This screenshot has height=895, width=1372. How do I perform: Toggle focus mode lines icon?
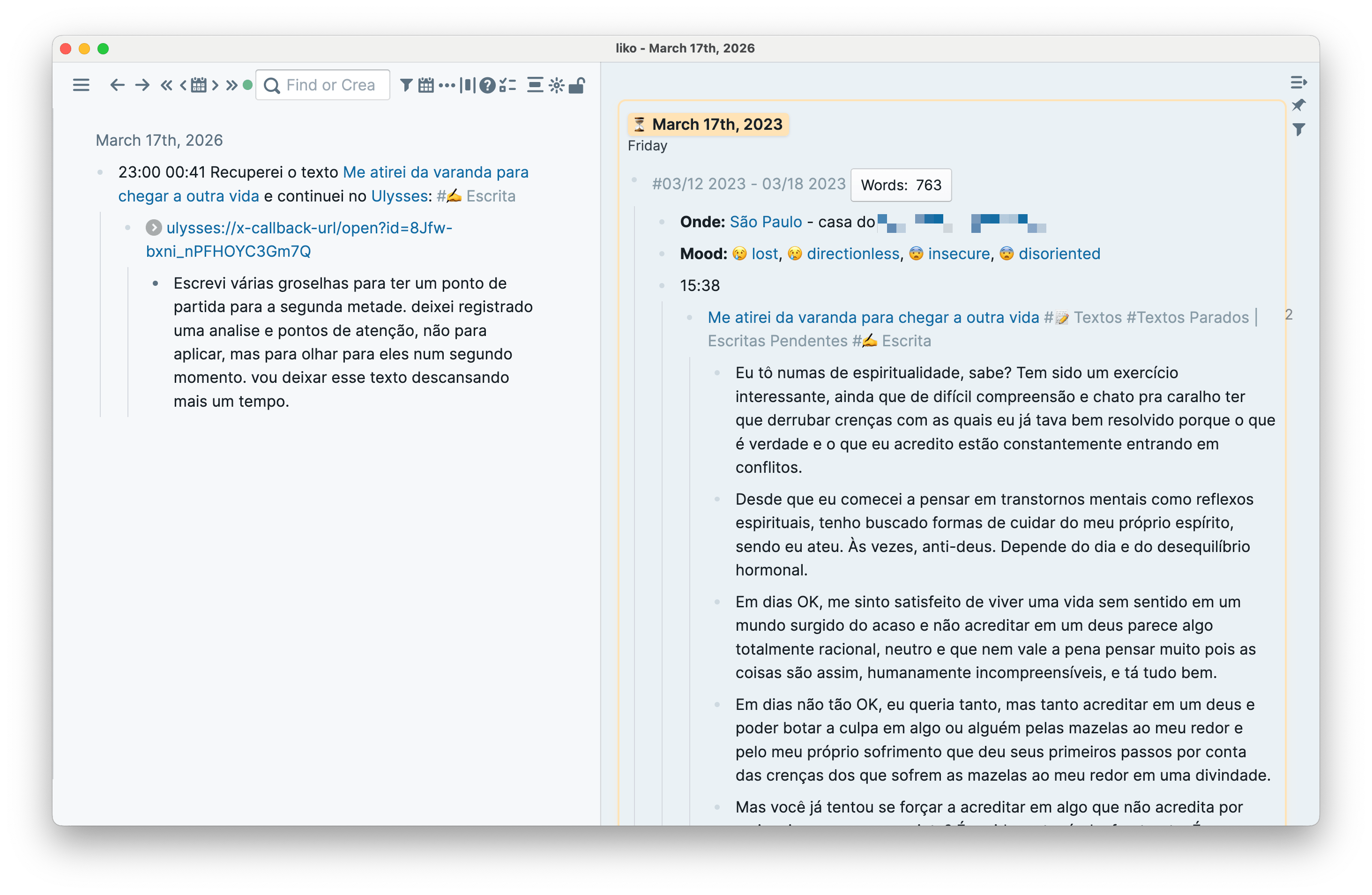pyautogui.click(x=536, y=85)
